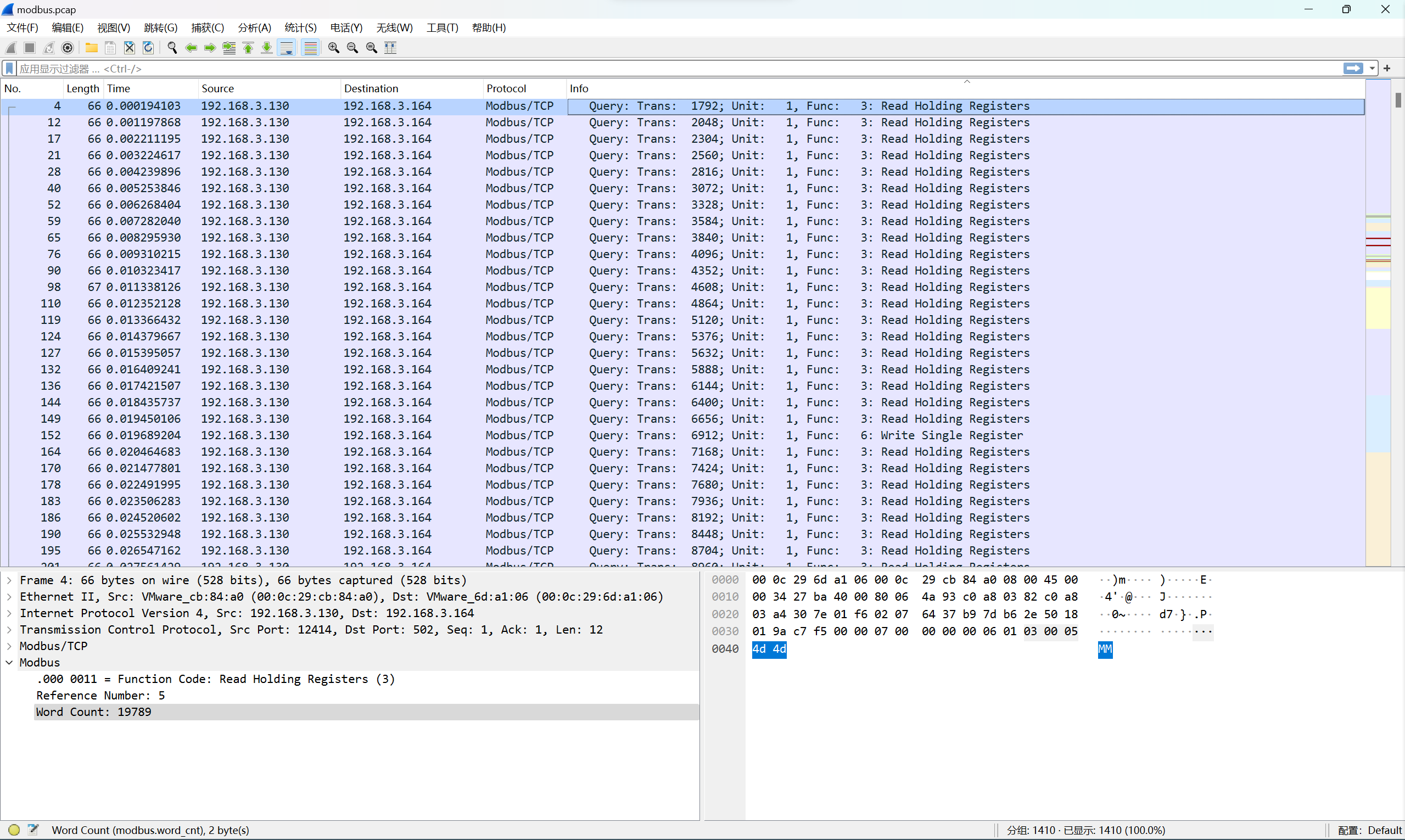Find a packet with the magnifier icon

pyautogui.click(x=172, y=48)
